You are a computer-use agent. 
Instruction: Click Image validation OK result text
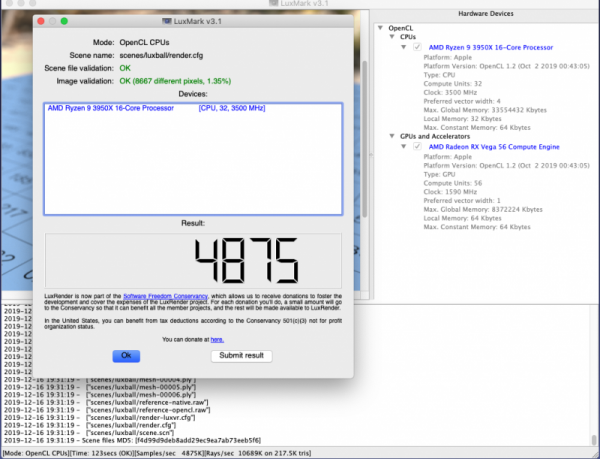pyautogui.click(x=175, y=81)
